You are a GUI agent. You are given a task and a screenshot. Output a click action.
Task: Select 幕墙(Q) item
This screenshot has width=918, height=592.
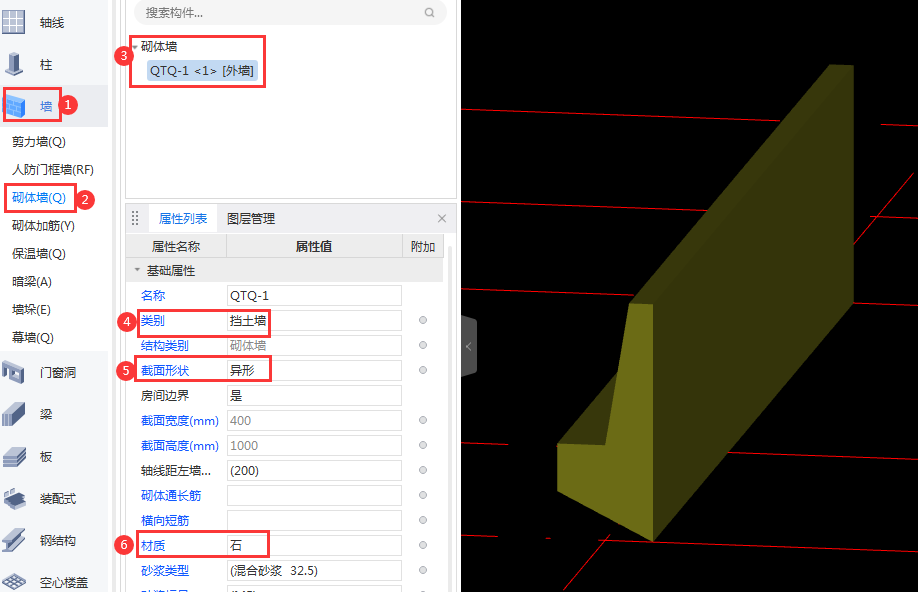tap(33, 338)
